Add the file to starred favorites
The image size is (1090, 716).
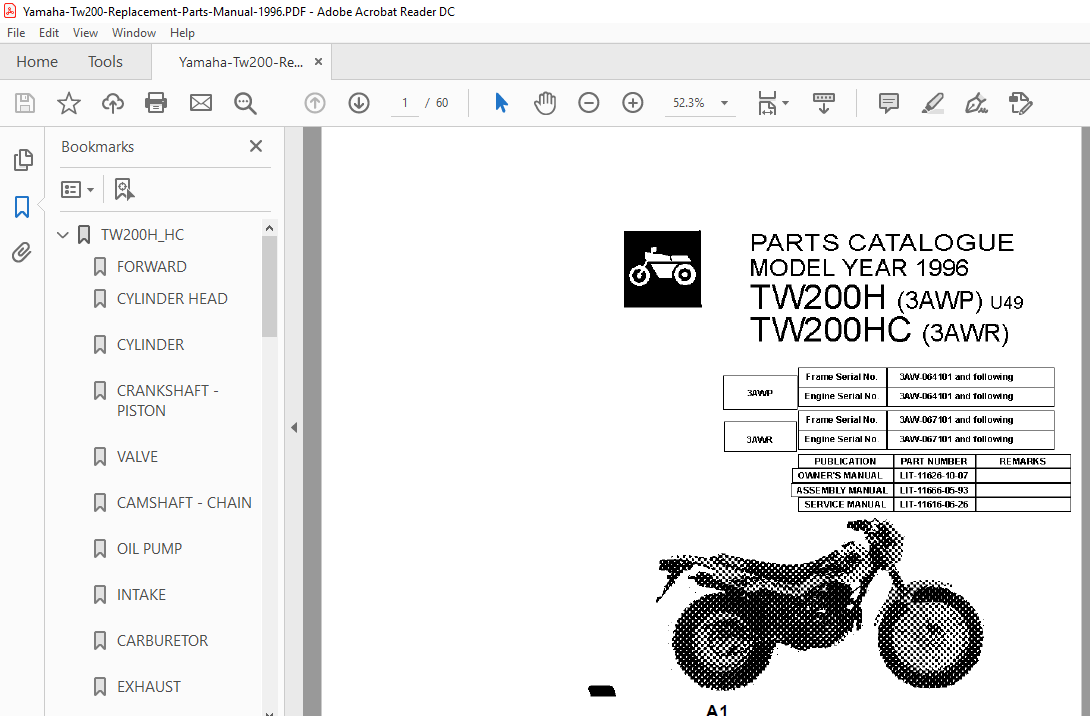[x=69, y=103]
